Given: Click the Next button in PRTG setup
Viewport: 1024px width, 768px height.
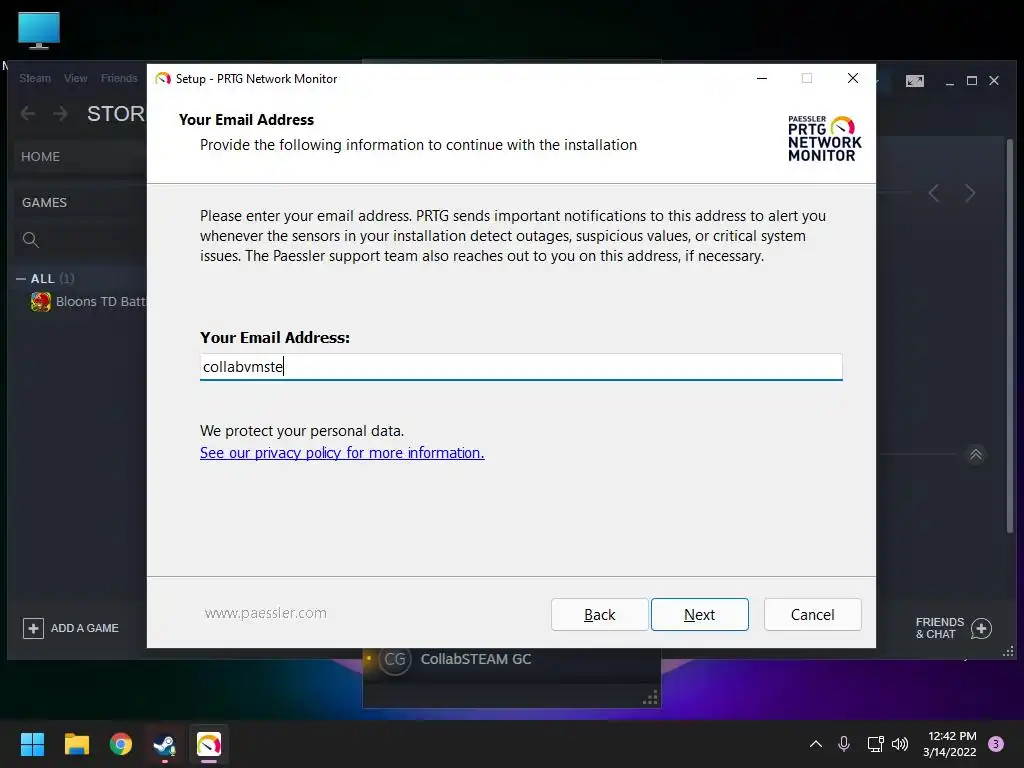Looking at the screenshot, I should [x=699, y=615].
